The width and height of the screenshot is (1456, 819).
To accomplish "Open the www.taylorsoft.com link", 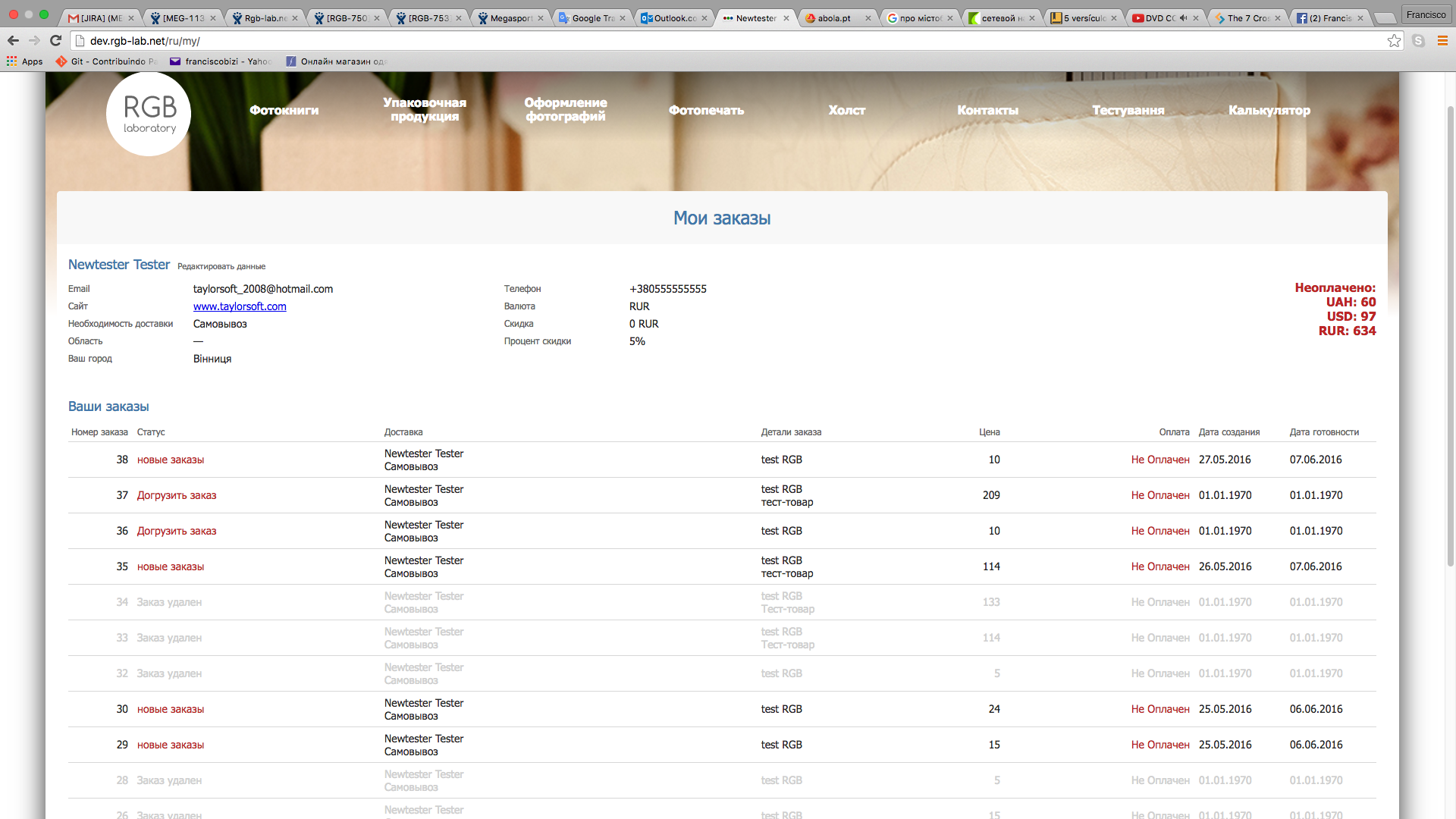I will click(x=240, y=306).
